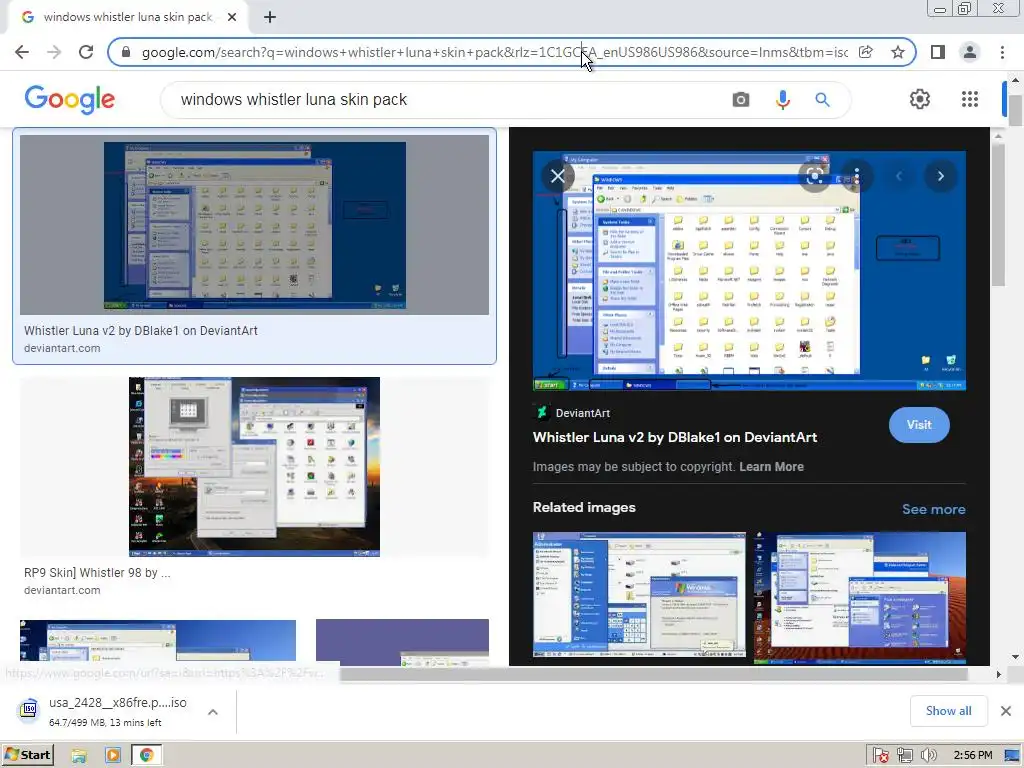Open a new browser tab
This screenshot has height=768, width=1024.
pos(270,17)
